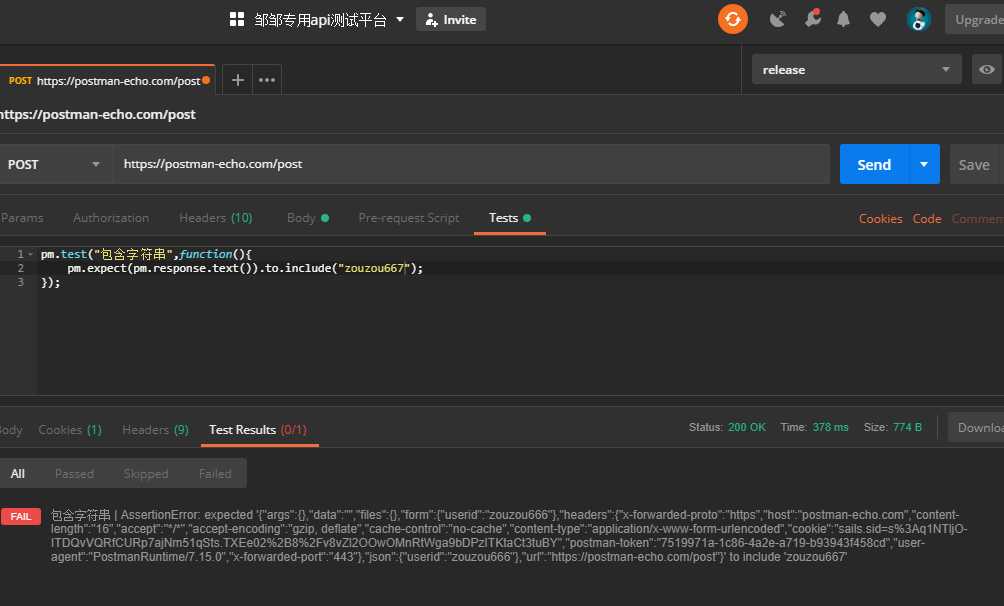
Task: Click the unsaved orange dot on request tab
Action: coord(206,81)
